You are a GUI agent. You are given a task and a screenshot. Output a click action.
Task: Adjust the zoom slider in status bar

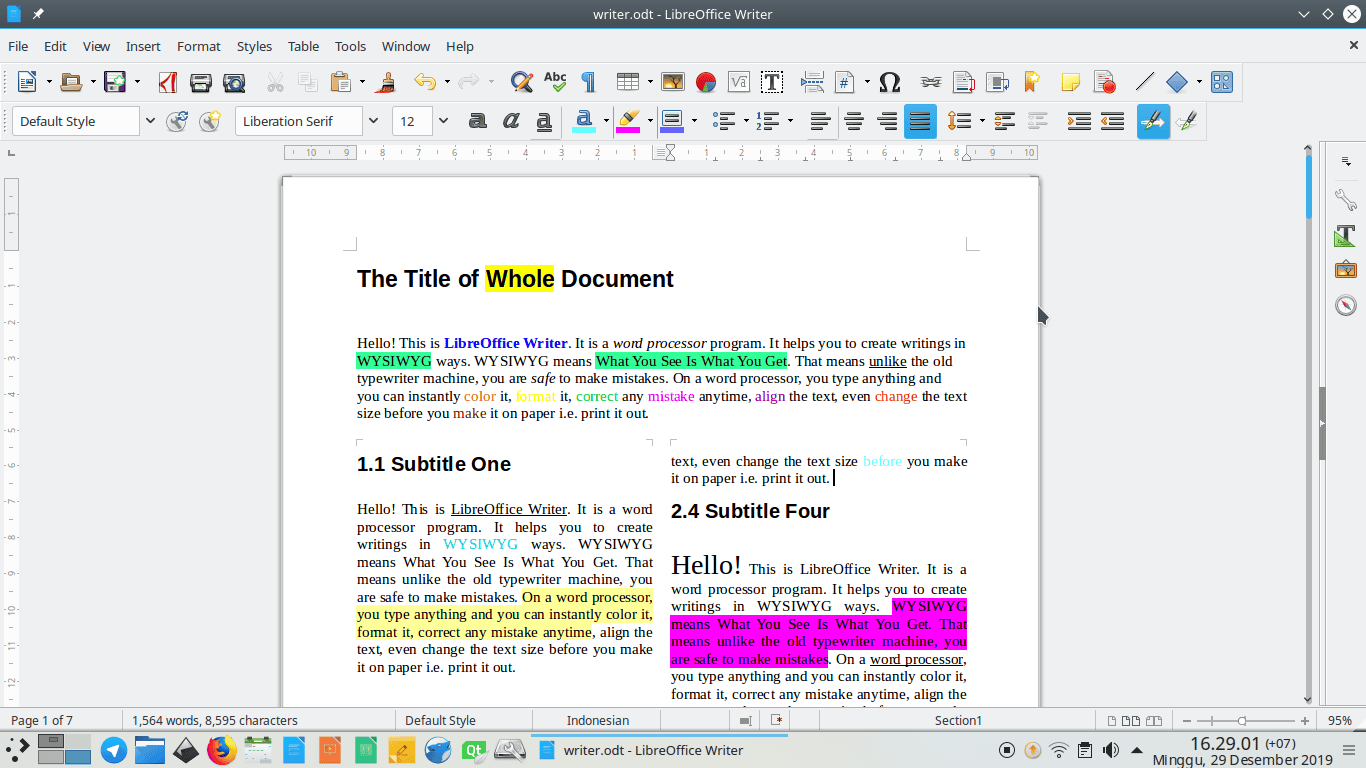click(1242, 720)
